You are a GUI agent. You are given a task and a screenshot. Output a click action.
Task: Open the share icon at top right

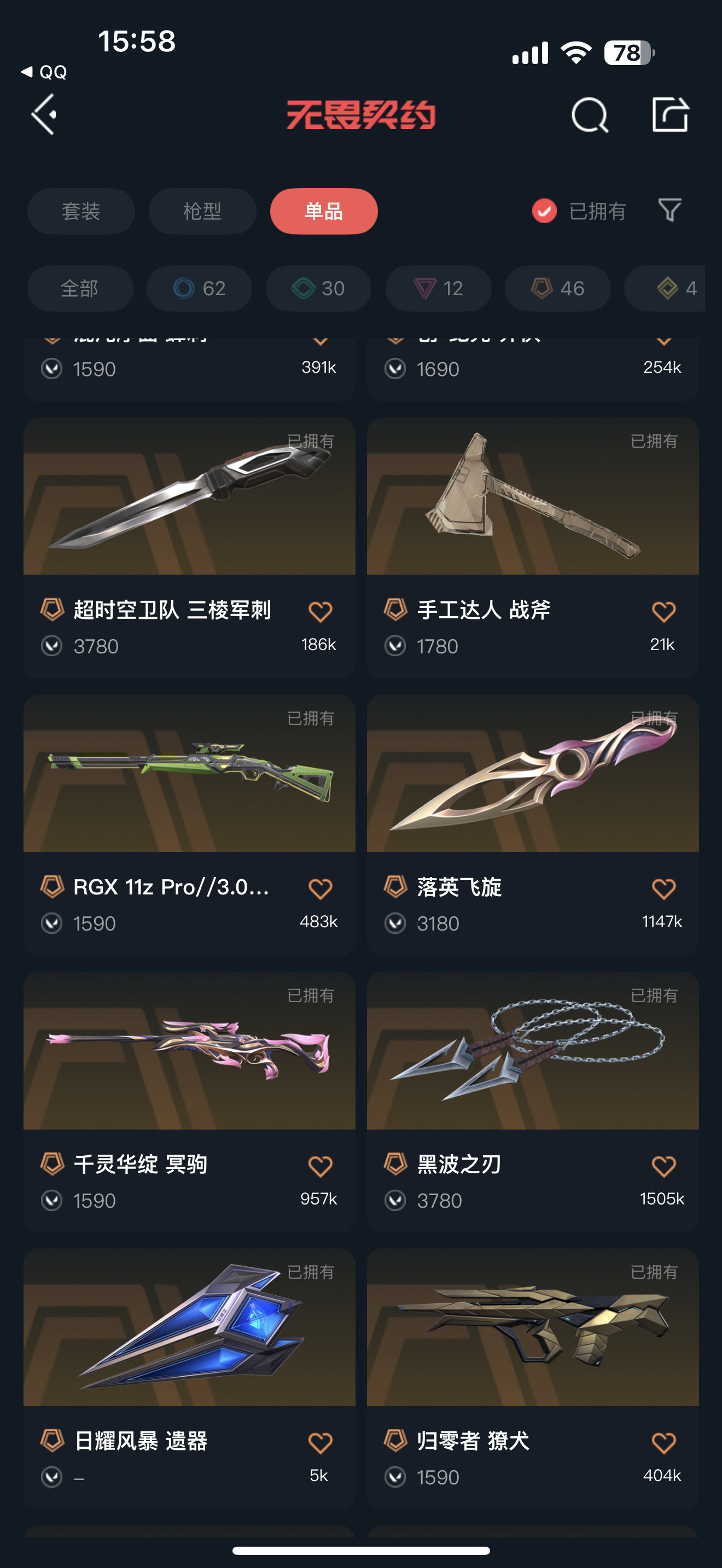(670, 114)
